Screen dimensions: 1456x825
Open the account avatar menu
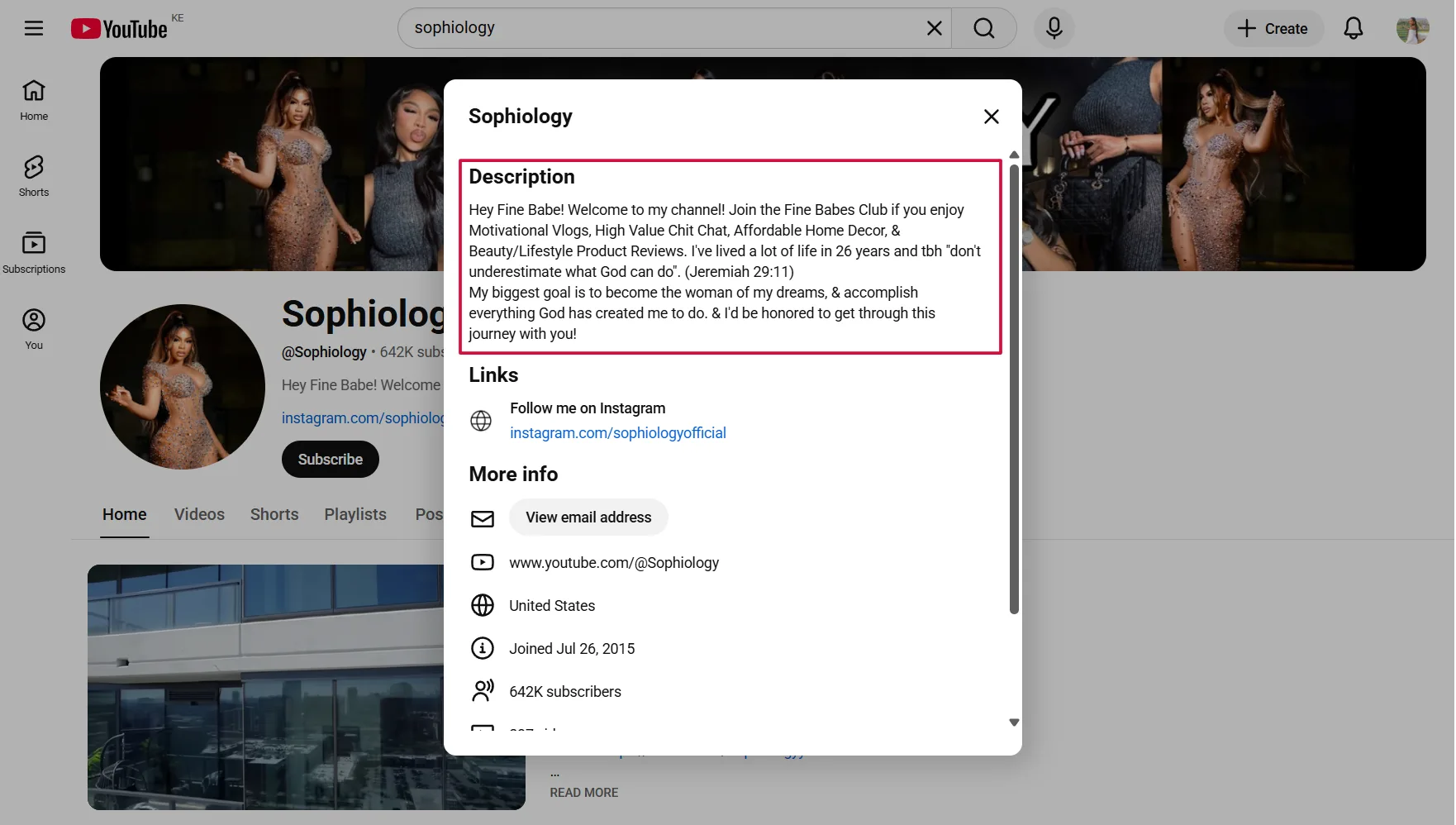pos(1413,29)
